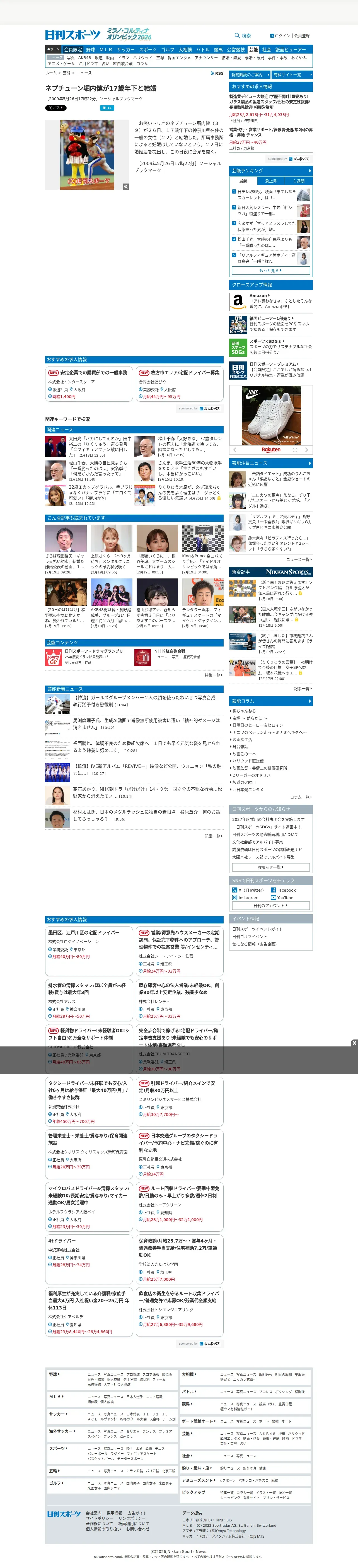The height and width of the screenshot is (1568, 358).
Task: Open footer 大相撲 category arrow link
Action: click(x=188, y=1374)
